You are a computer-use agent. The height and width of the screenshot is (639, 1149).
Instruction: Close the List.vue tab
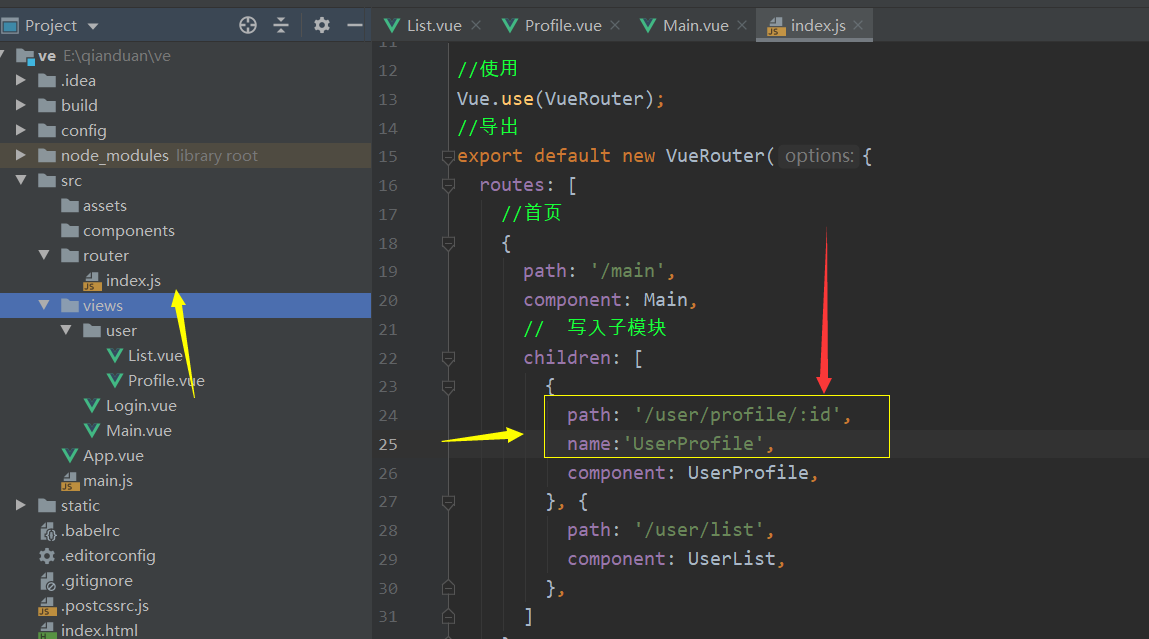(476, 26)
